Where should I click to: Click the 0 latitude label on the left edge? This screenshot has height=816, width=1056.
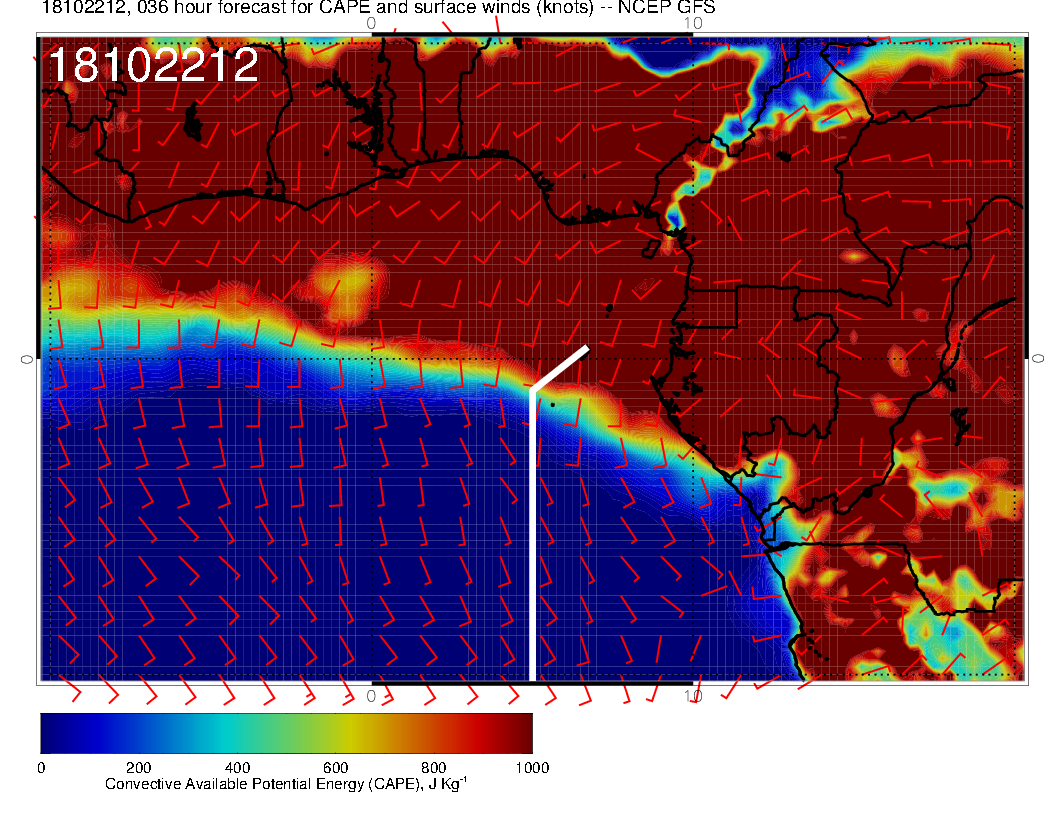[28, 358]
